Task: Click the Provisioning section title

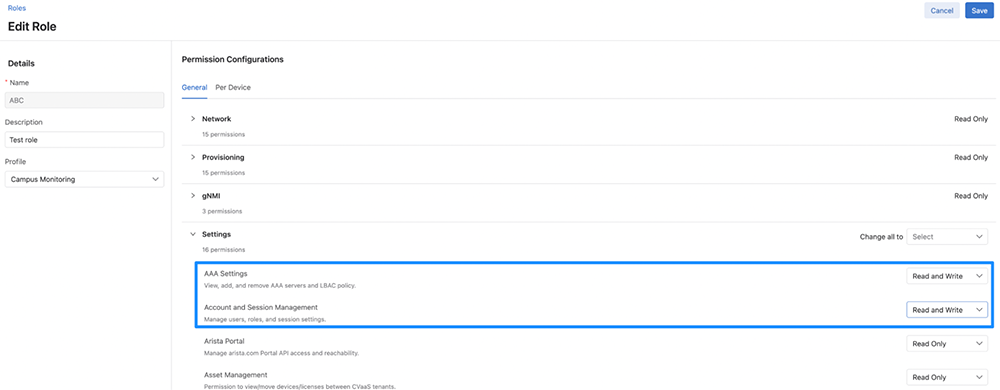Action: (223, 157)
